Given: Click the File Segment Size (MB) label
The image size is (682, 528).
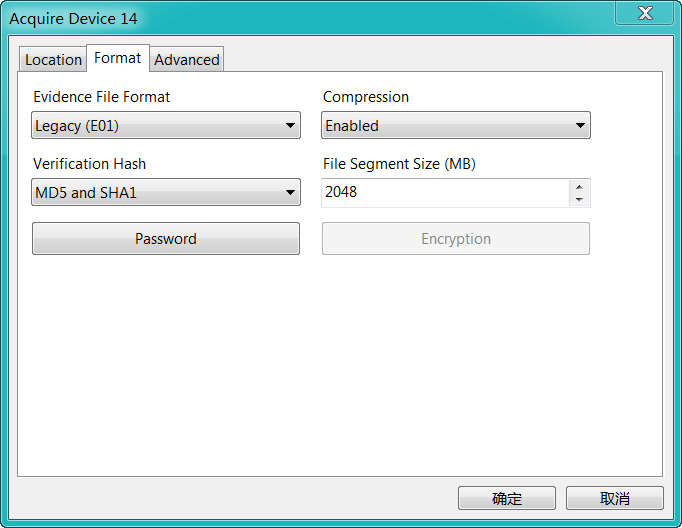Looking at the screenshot, I should pos(399,164).
